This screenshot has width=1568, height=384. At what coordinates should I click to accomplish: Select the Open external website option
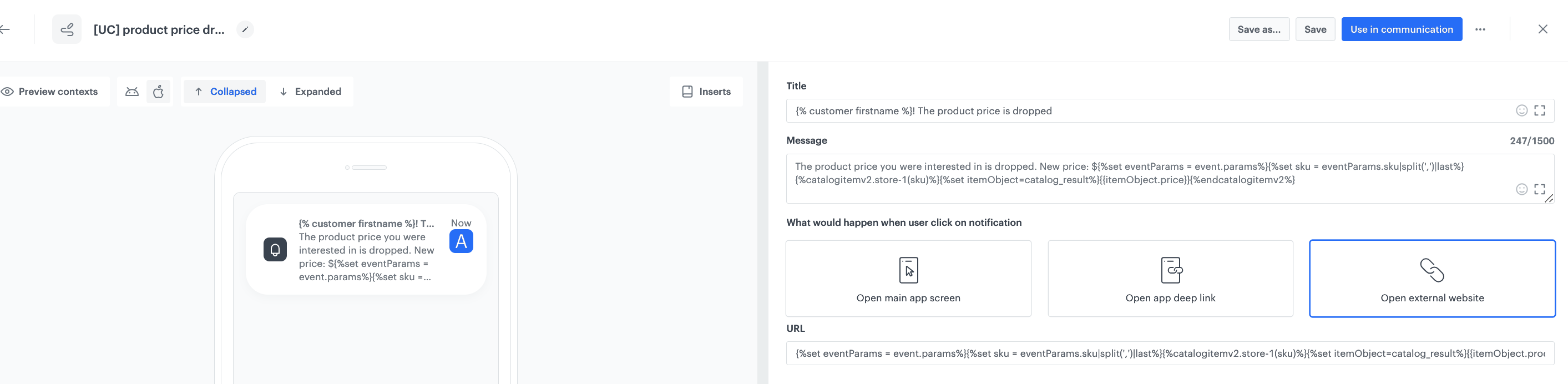(1432, 278)
